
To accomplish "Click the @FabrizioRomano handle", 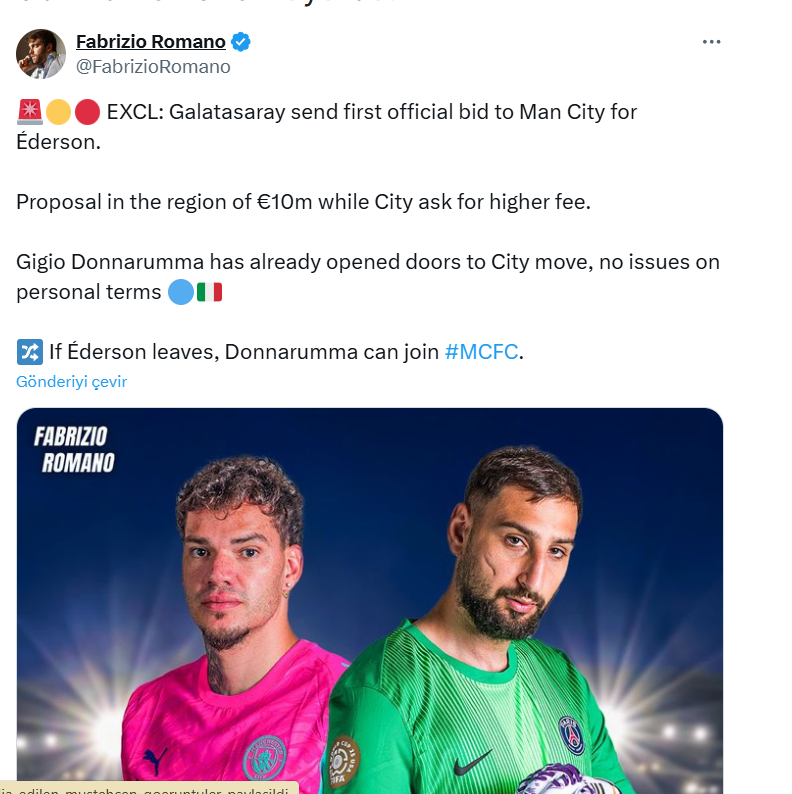I will click(x=153, y=67).
